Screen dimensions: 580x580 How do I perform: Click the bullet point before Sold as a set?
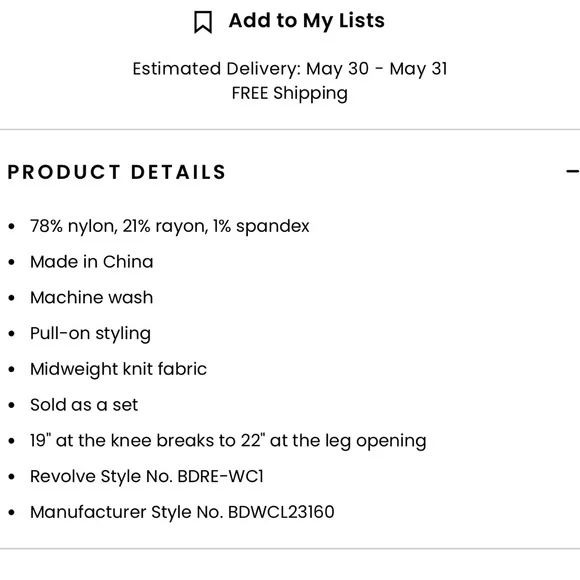11,405
